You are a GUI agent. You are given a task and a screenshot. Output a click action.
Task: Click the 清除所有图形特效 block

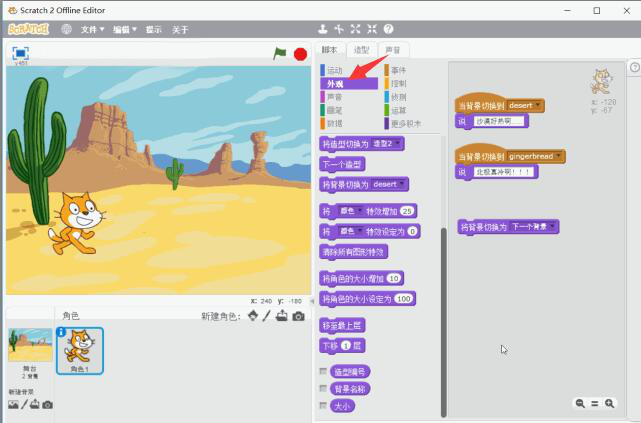[354, 252]
